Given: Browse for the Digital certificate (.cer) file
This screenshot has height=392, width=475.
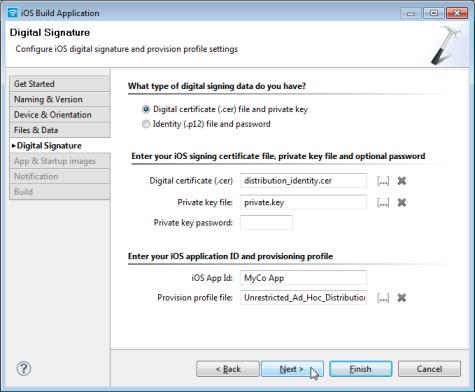Looking at the screenshot, I should pos(383,181).
